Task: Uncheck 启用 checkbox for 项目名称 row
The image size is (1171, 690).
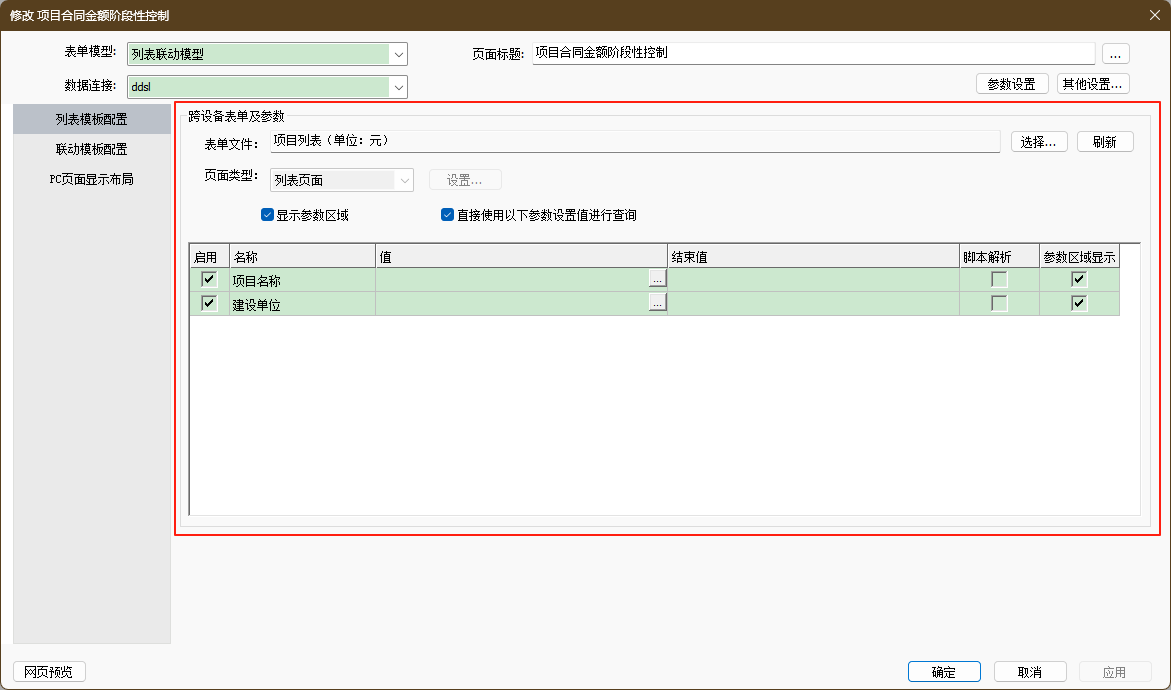Action: [209, 280]
